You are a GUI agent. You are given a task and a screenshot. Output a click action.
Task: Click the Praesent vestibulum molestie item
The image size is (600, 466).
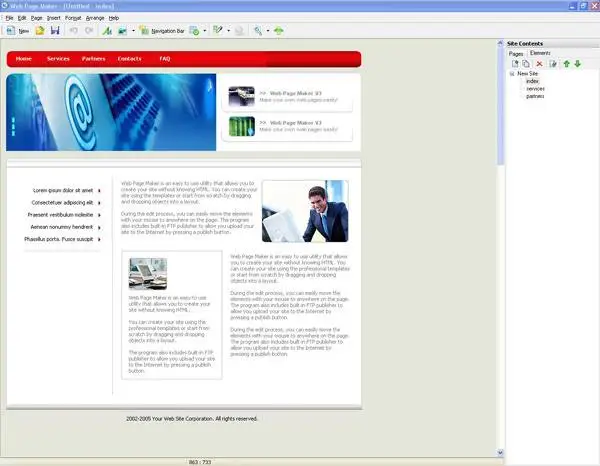coord(60,215)
